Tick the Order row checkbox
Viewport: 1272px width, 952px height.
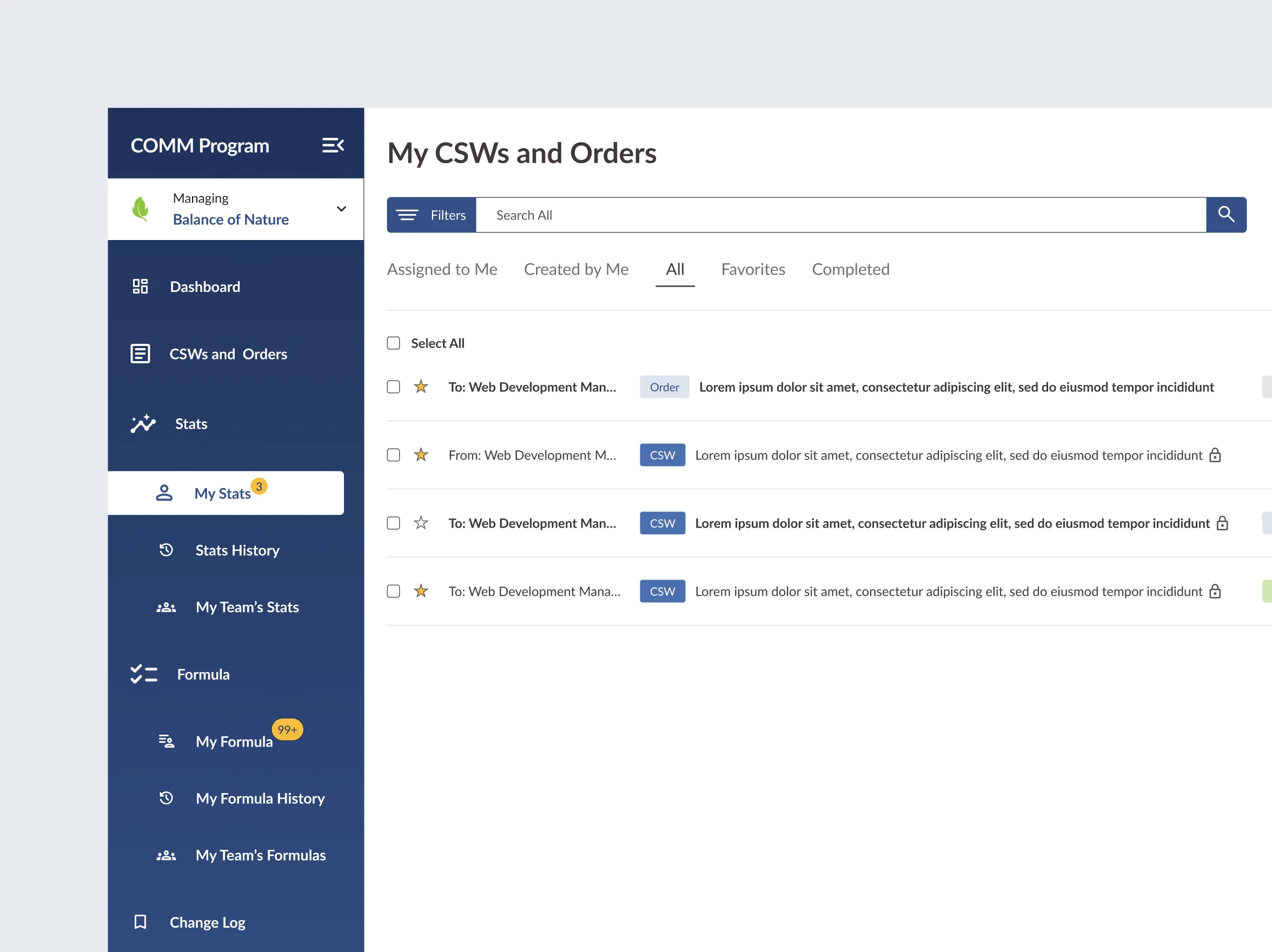pyautogui.click(x=393, y=387)
